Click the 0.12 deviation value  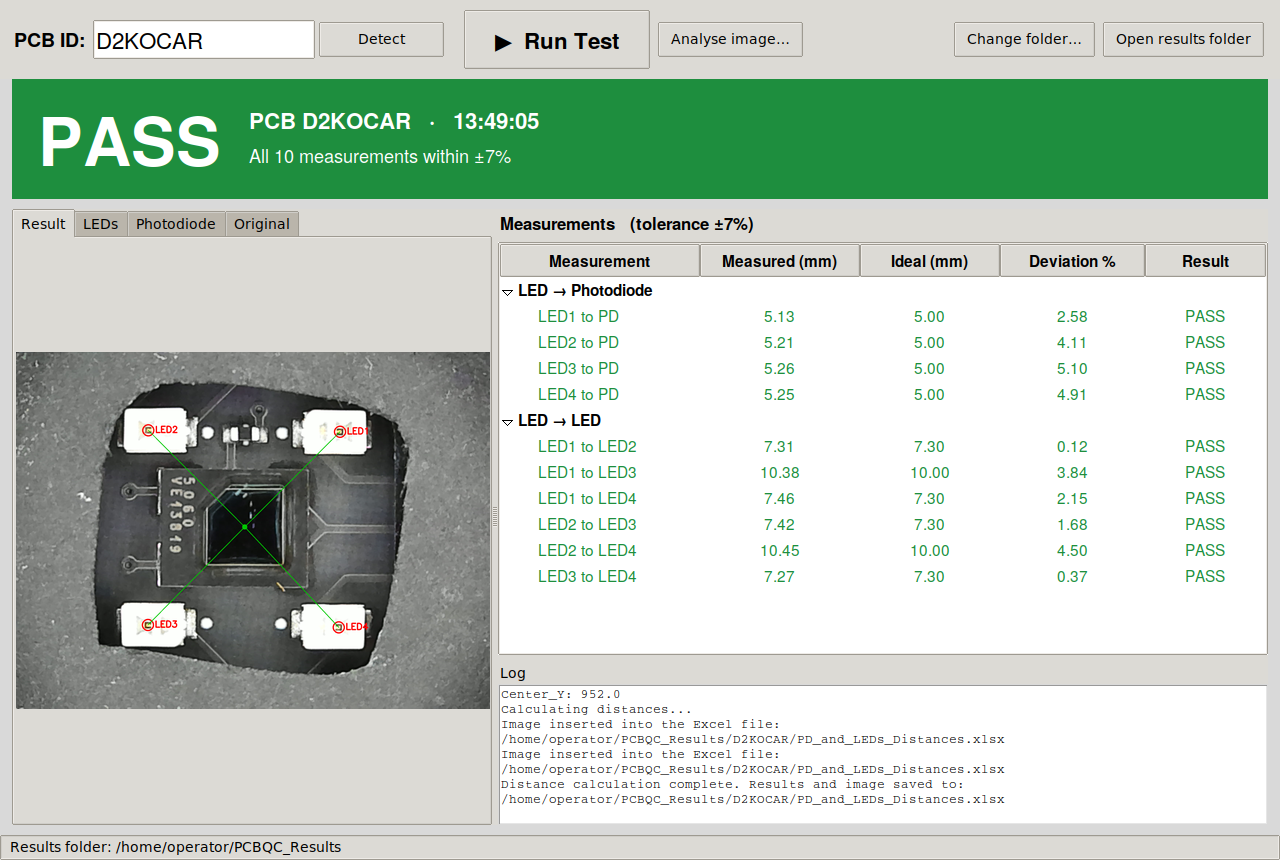[x=1072, y=447]
